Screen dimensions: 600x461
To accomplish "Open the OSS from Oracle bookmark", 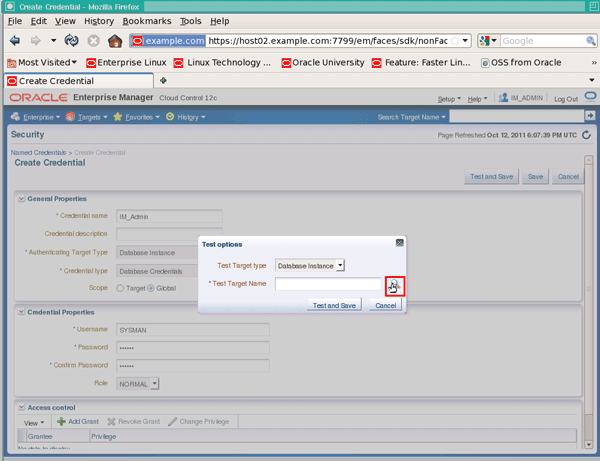I will coord(521,62).
